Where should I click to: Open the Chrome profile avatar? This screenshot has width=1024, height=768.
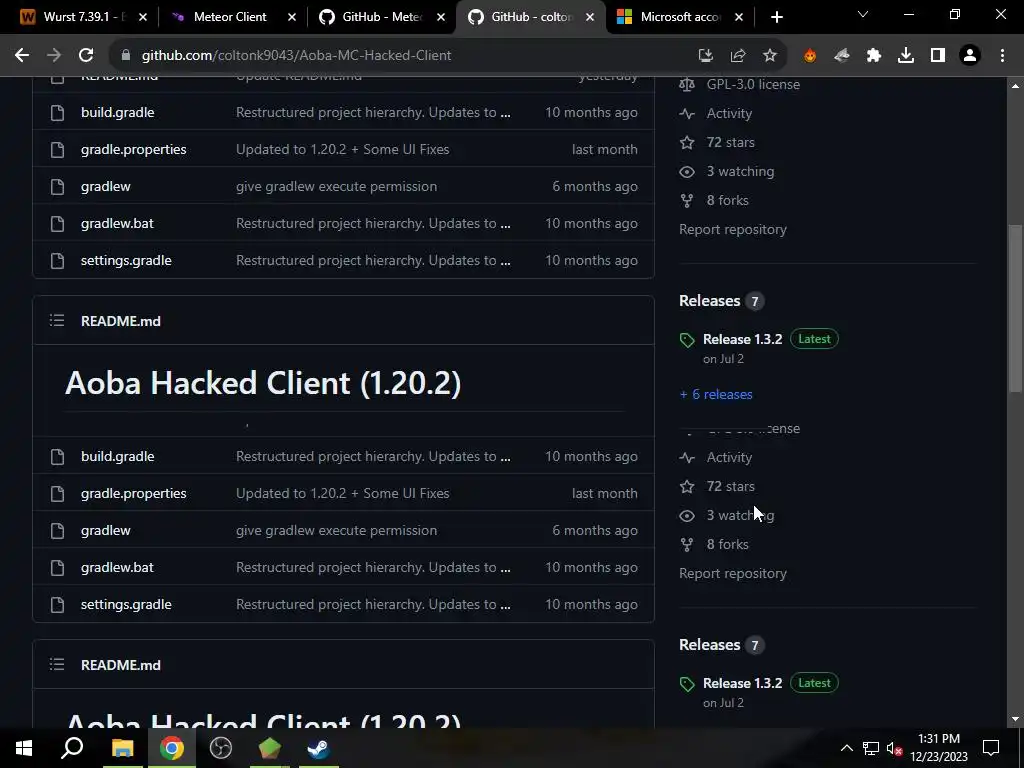(x=970, y=56)
